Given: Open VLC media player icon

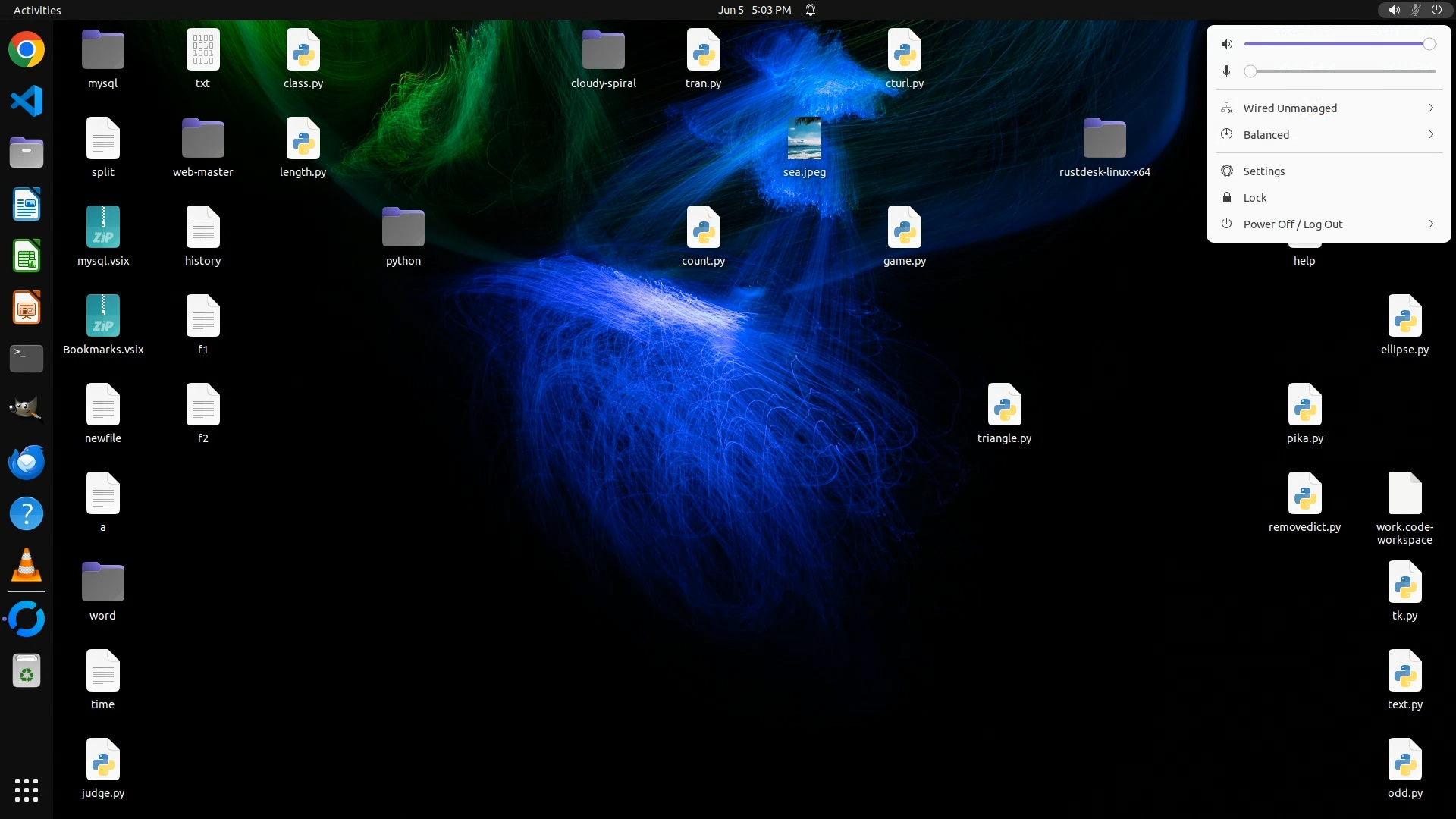Looking at the screenshot, I should [x=27, y=565].
